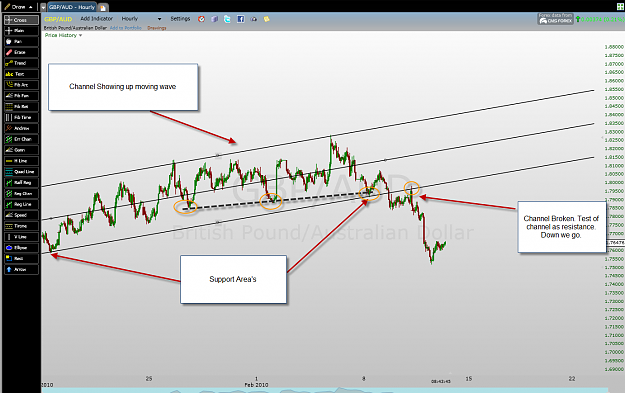
Task: Select the Fib Arc tool
Action: coord(22,85)
